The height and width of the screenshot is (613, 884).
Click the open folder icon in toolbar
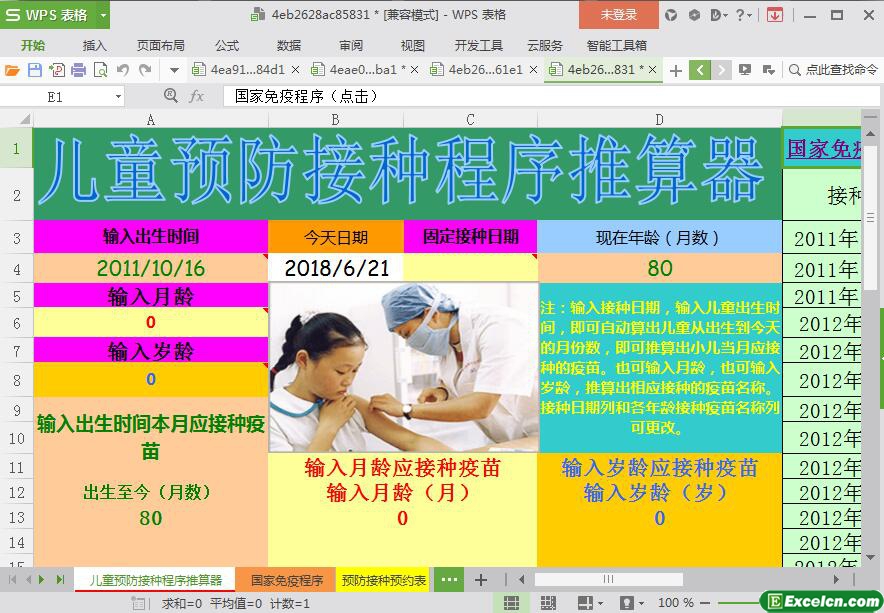[12, 70]
